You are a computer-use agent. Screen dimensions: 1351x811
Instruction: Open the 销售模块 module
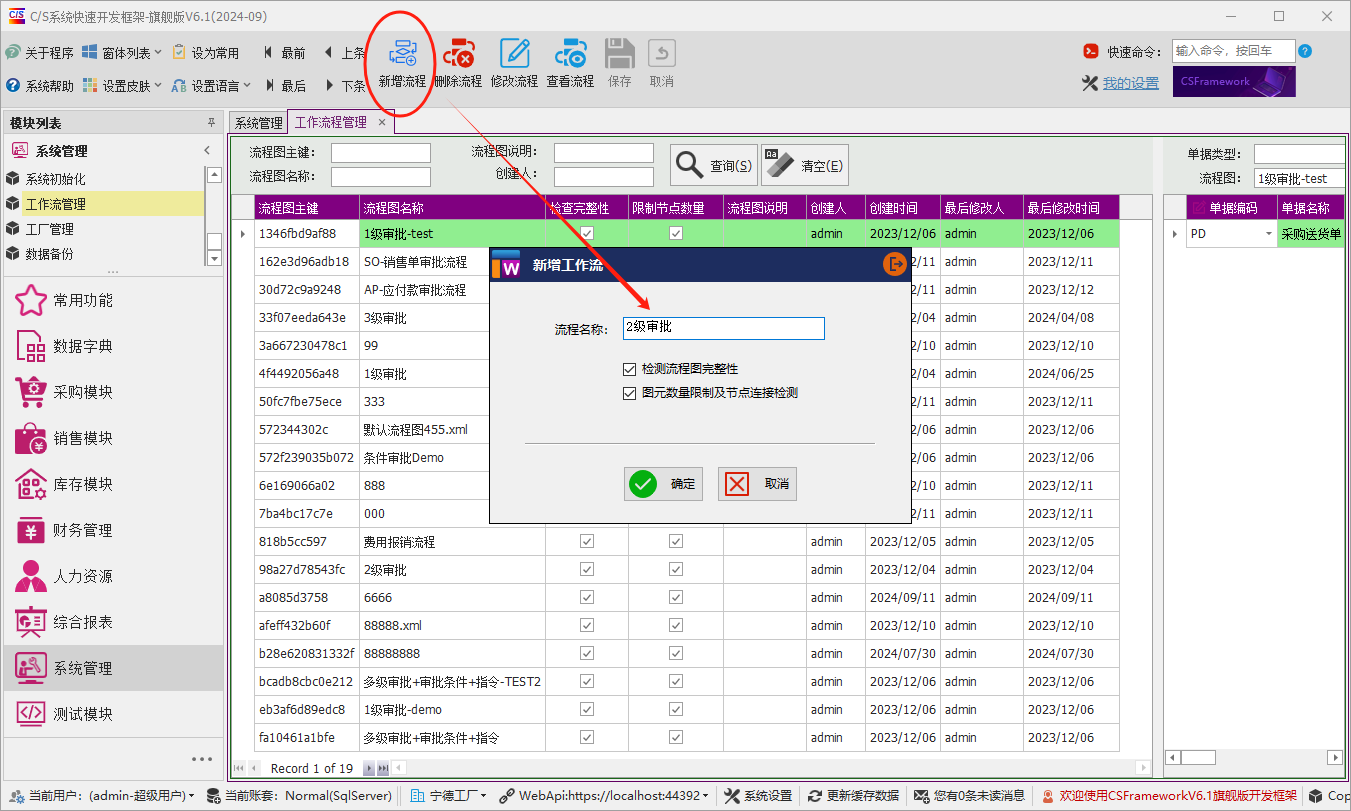point(114,438)
